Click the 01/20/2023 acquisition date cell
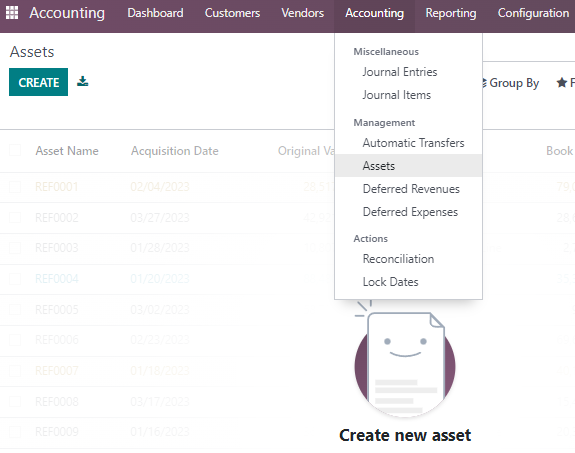Image resolution: width=575 pixels, height=453 pixels. coord(160,279)
